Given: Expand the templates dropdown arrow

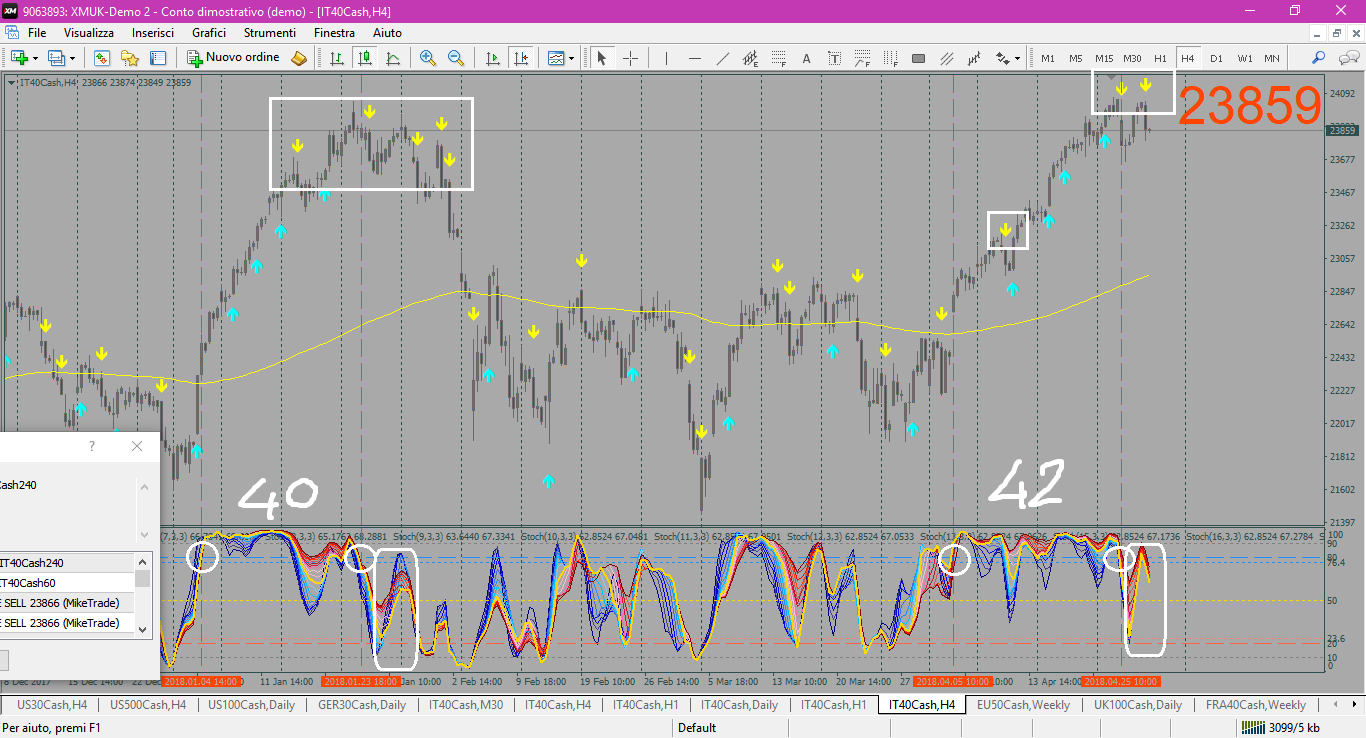Looking at the screenshot, I should pos(572,58).
